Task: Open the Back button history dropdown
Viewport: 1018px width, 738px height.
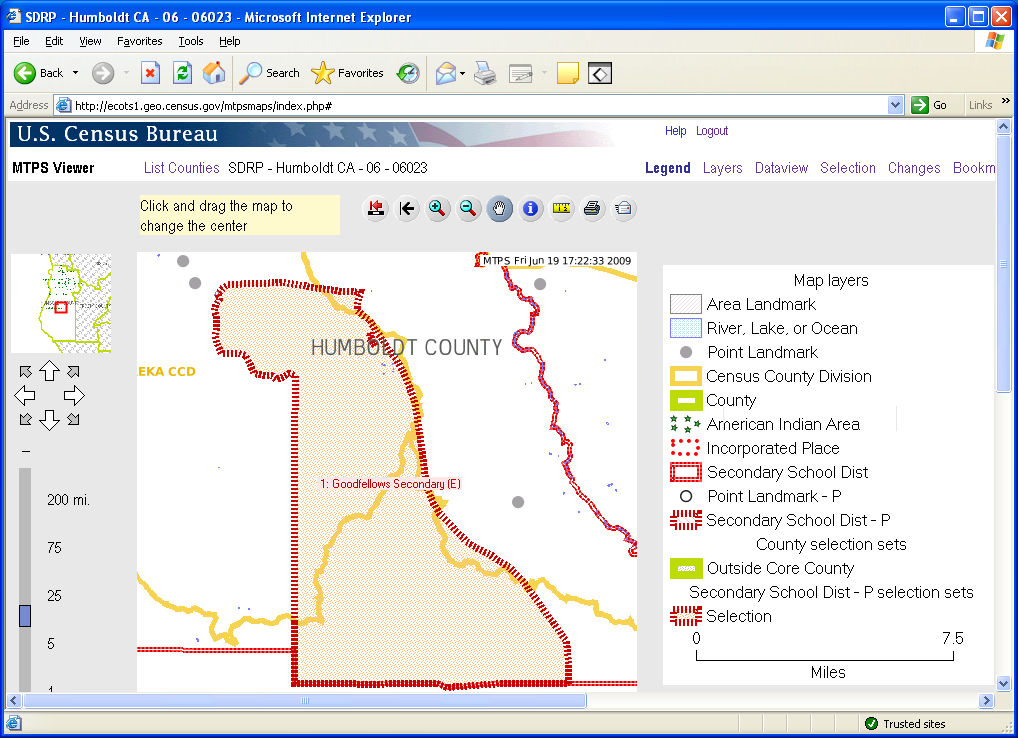Action: [75, 73]
